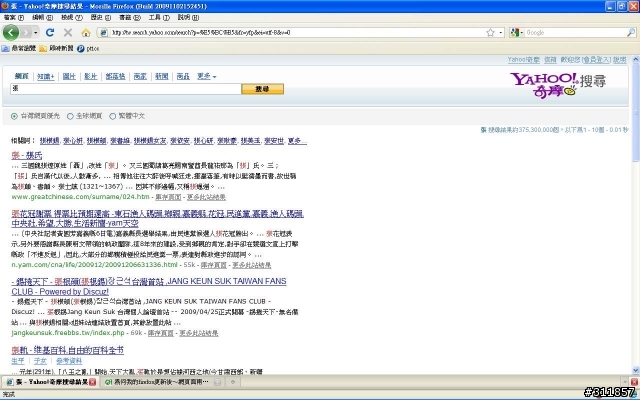Switch to 新聞 news search

click(162, 76)
